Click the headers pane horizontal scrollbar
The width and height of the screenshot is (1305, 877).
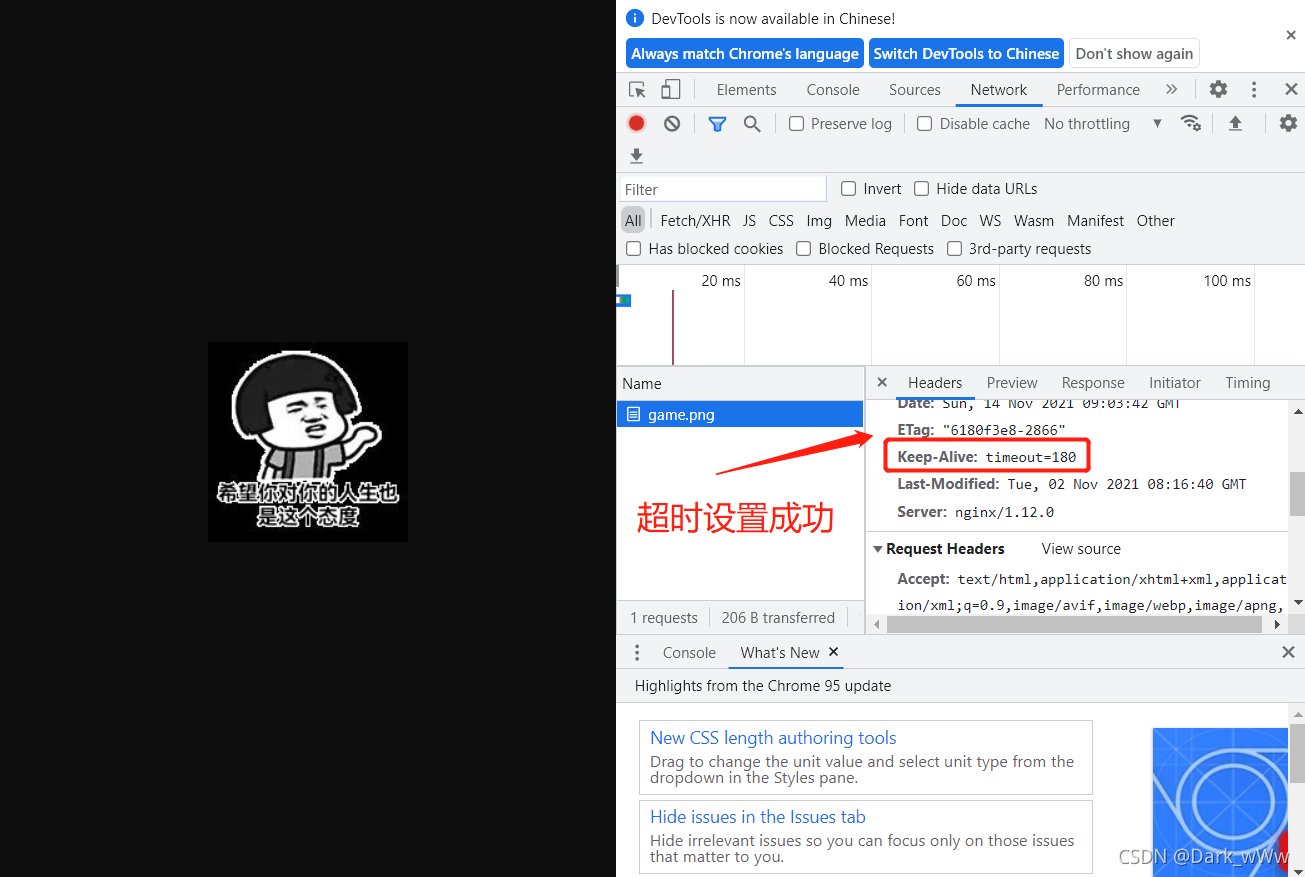(1074, 624)
